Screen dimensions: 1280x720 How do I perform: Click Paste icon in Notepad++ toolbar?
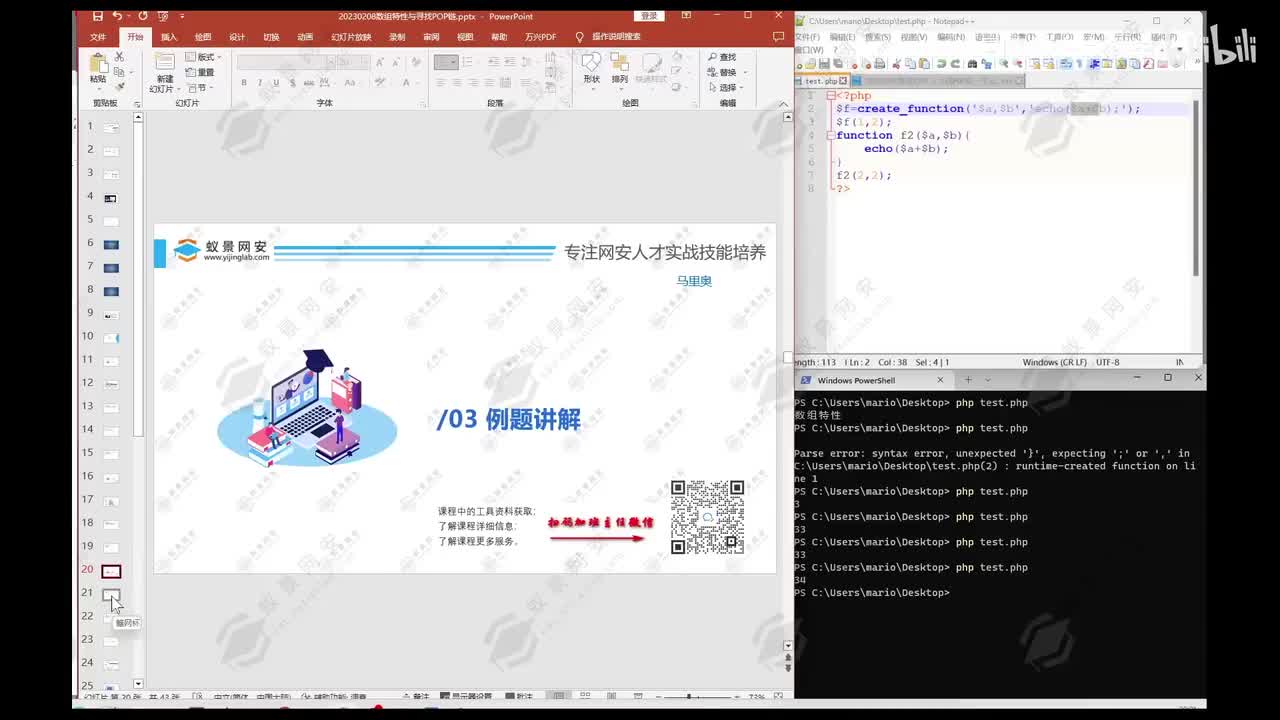click(924, 64)
